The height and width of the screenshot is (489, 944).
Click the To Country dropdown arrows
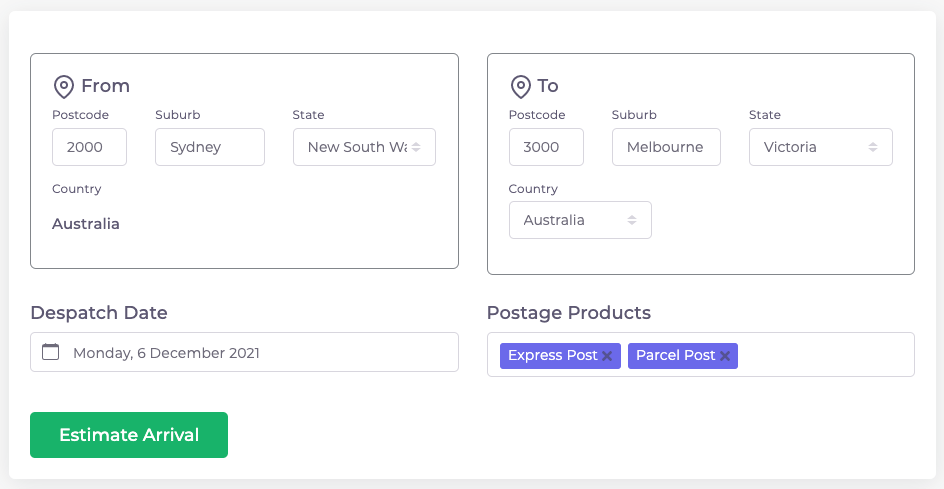(632, 220)
